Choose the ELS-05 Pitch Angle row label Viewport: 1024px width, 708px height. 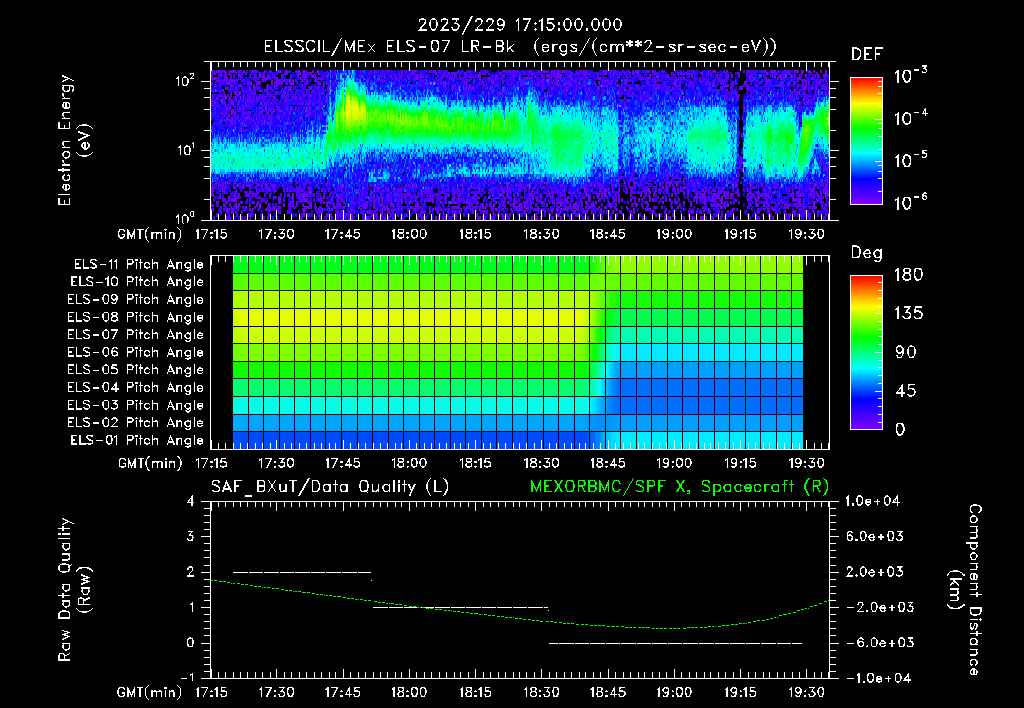click(136, 370)
